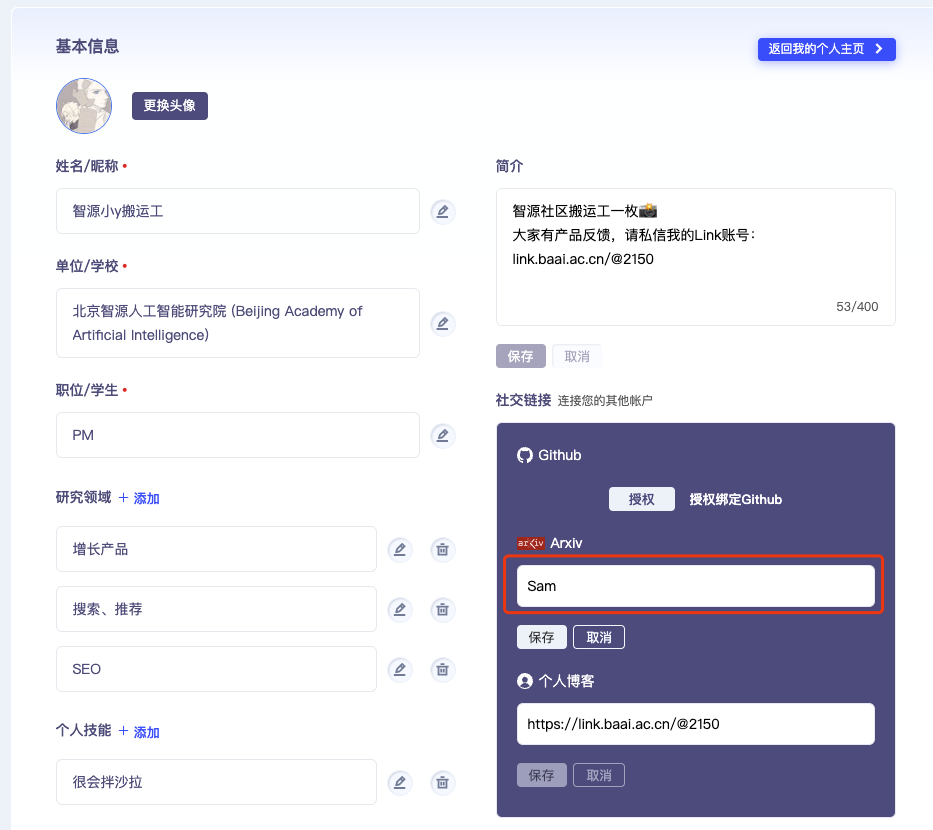Delete the 增长产品 research area entry
Viewport: 933px width, 830px height.
443,549
